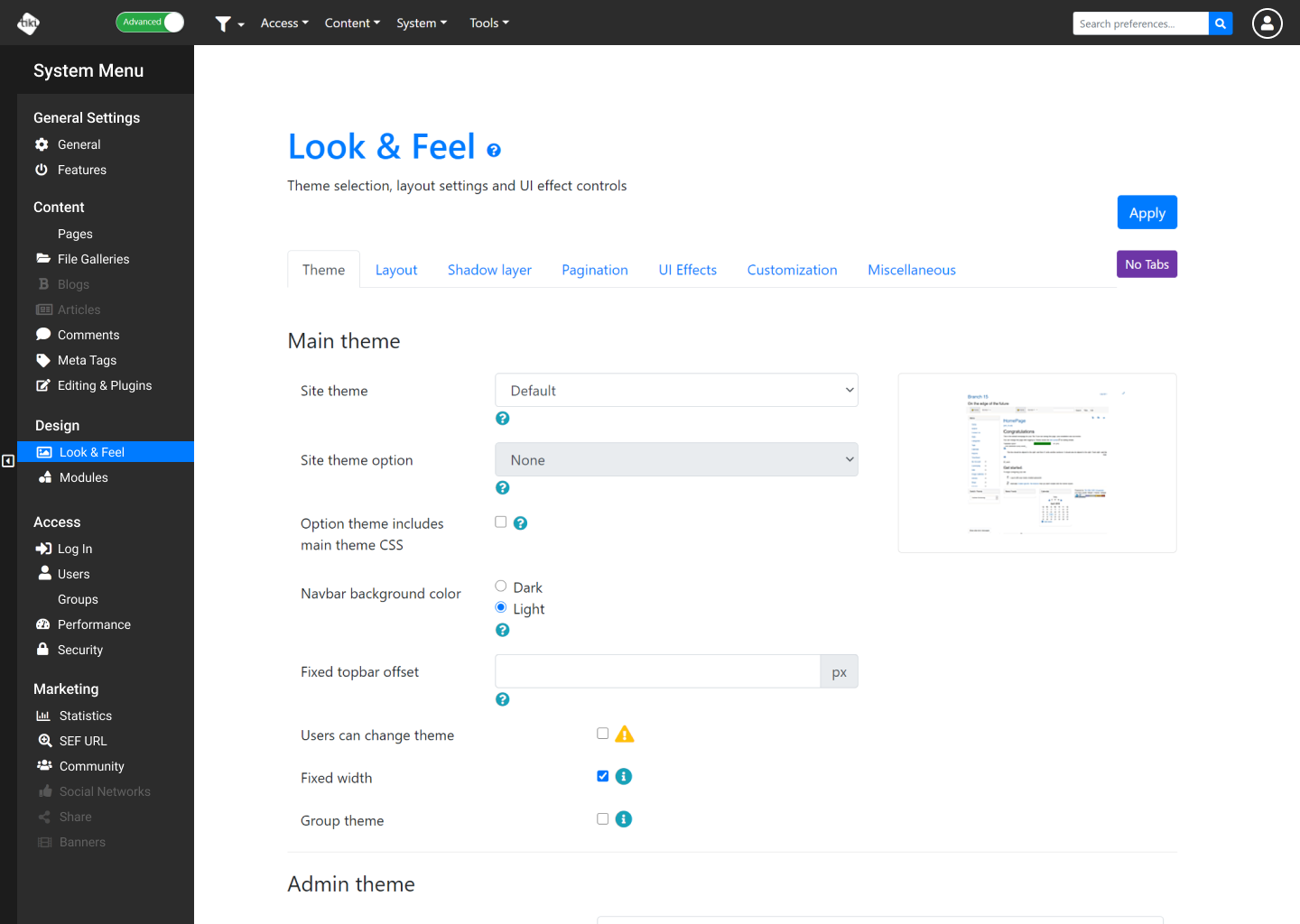Check the Group theme checkbox

(603, 819)
